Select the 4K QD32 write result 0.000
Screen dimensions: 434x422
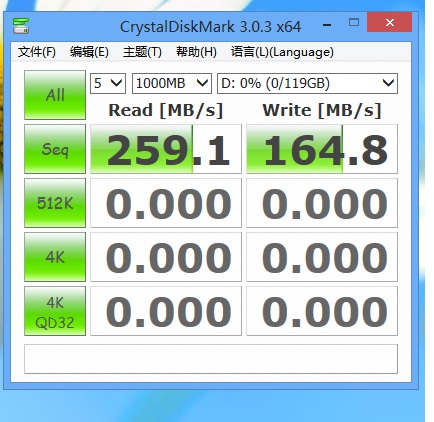(x=322, y=311)
